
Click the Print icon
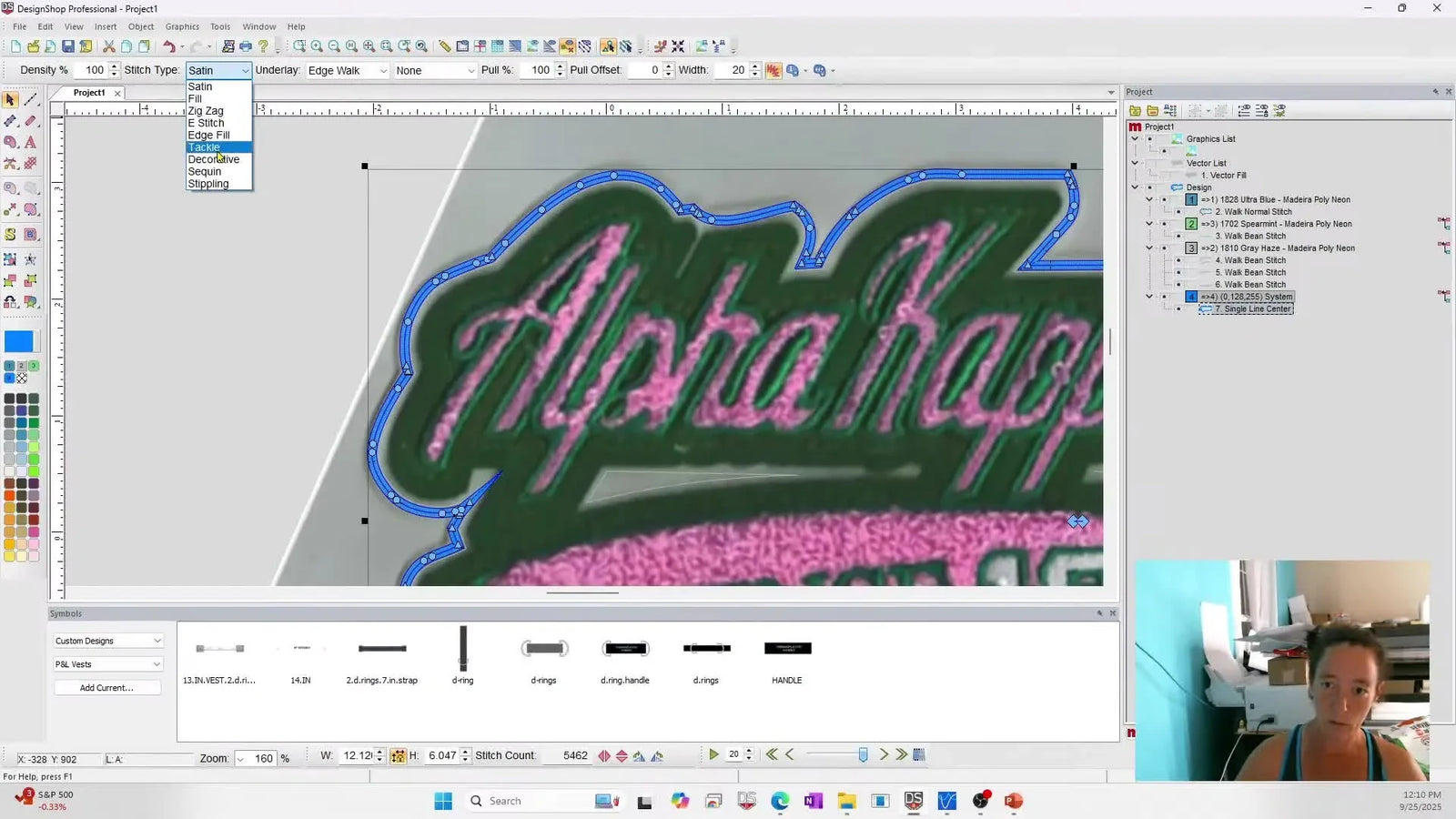click(246, 45)
